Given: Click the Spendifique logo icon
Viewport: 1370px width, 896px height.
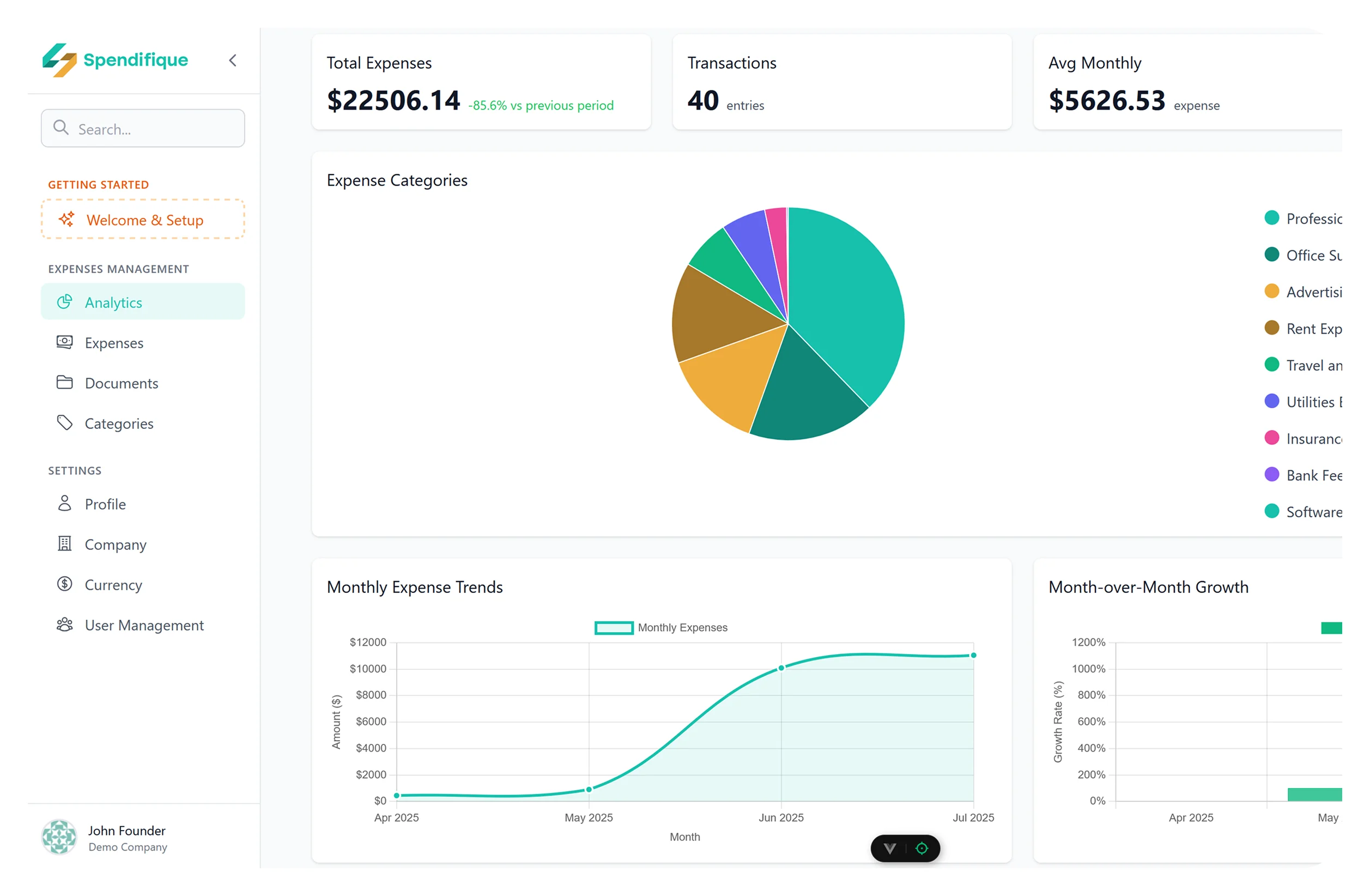Looking at the screenshot, I should coord(59,60).
